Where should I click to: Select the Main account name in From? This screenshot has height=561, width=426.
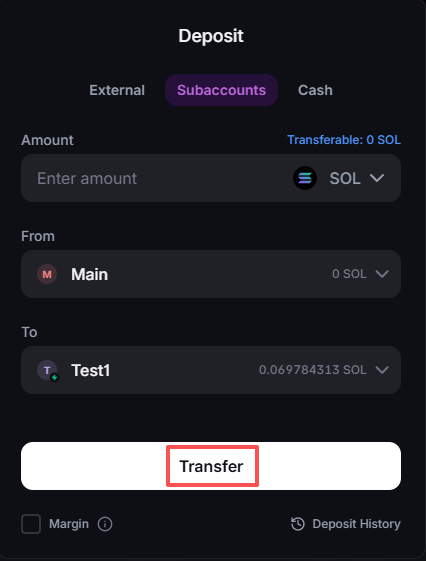click(x=89, y=274)
